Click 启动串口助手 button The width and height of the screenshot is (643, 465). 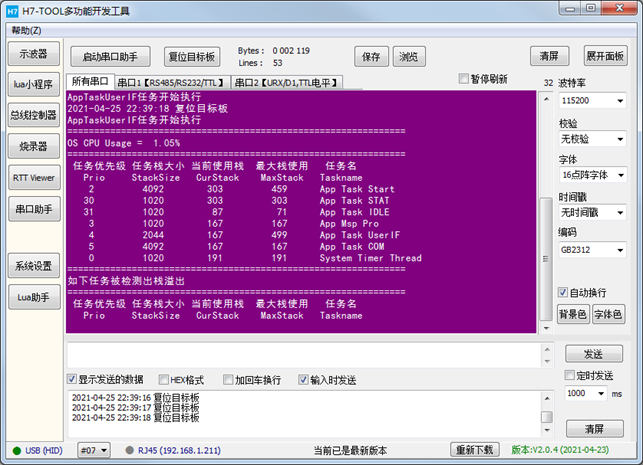point(110,57)
